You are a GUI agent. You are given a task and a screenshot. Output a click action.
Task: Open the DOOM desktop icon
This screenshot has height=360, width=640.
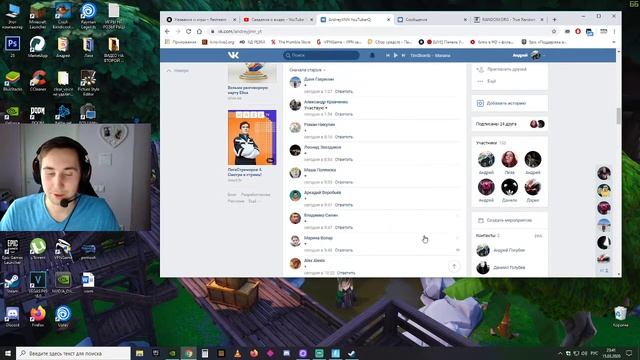pos(38,113)
